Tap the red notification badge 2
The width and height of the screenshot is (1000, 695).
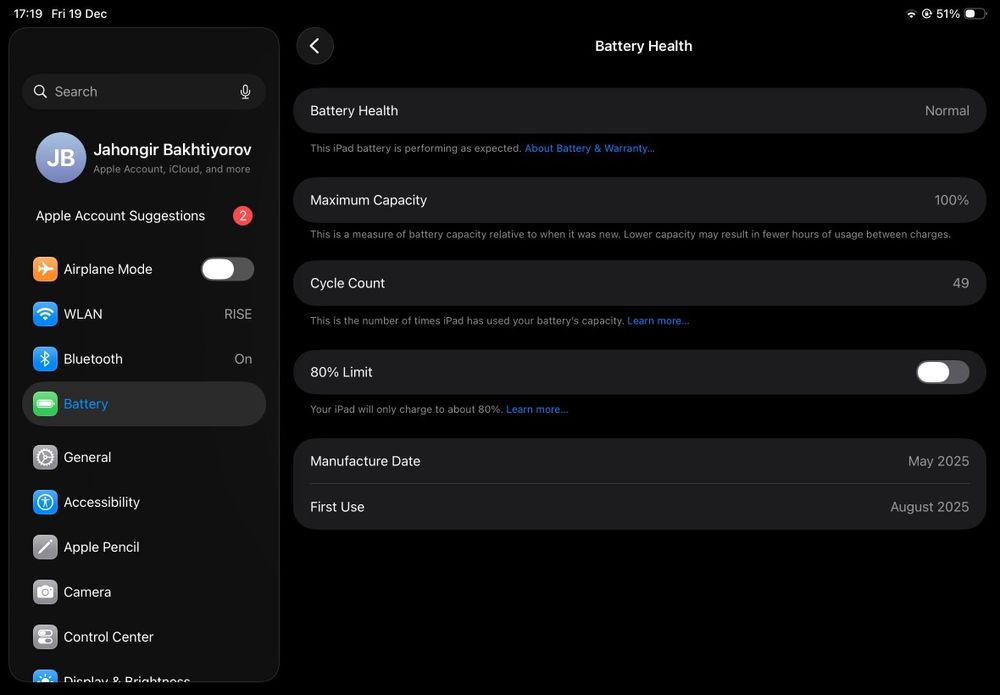point(242,216)
